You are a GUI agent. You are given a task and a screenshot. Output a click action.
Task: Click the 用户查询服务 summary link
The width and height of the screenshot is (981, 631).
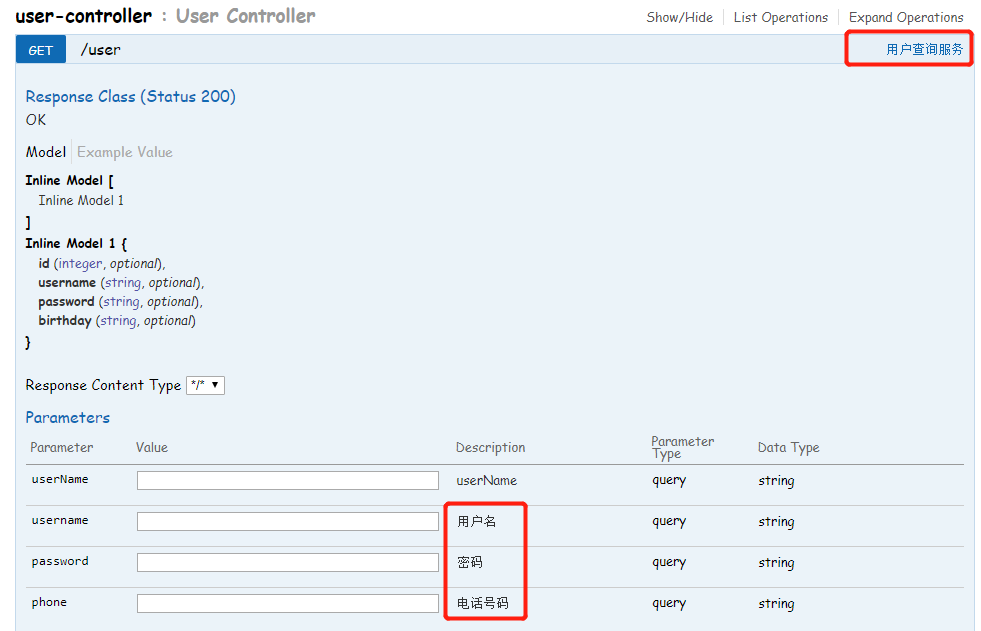click(x=924, y=49)
